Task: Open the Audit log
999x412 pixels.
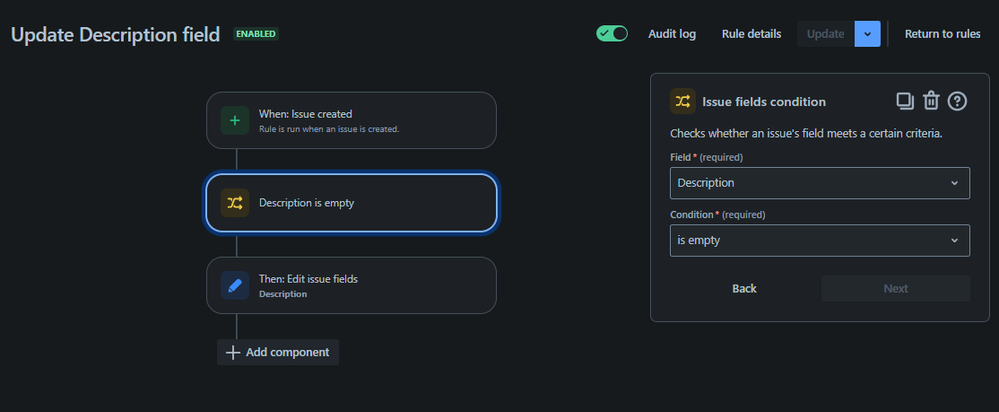Action: (x=672, y=33)
